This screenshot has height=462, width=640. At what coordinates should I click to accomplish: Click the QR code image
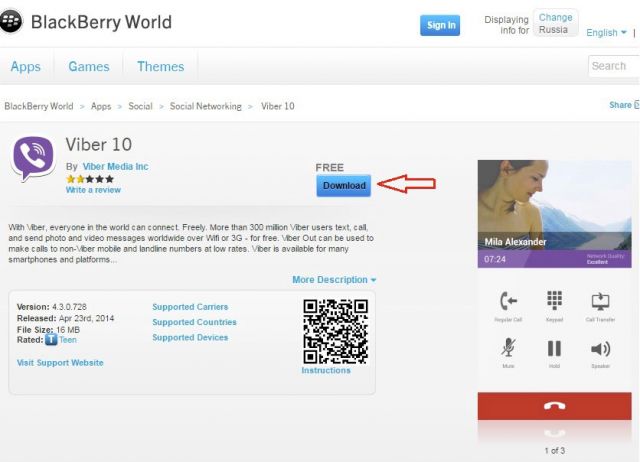tap(336, 331)
